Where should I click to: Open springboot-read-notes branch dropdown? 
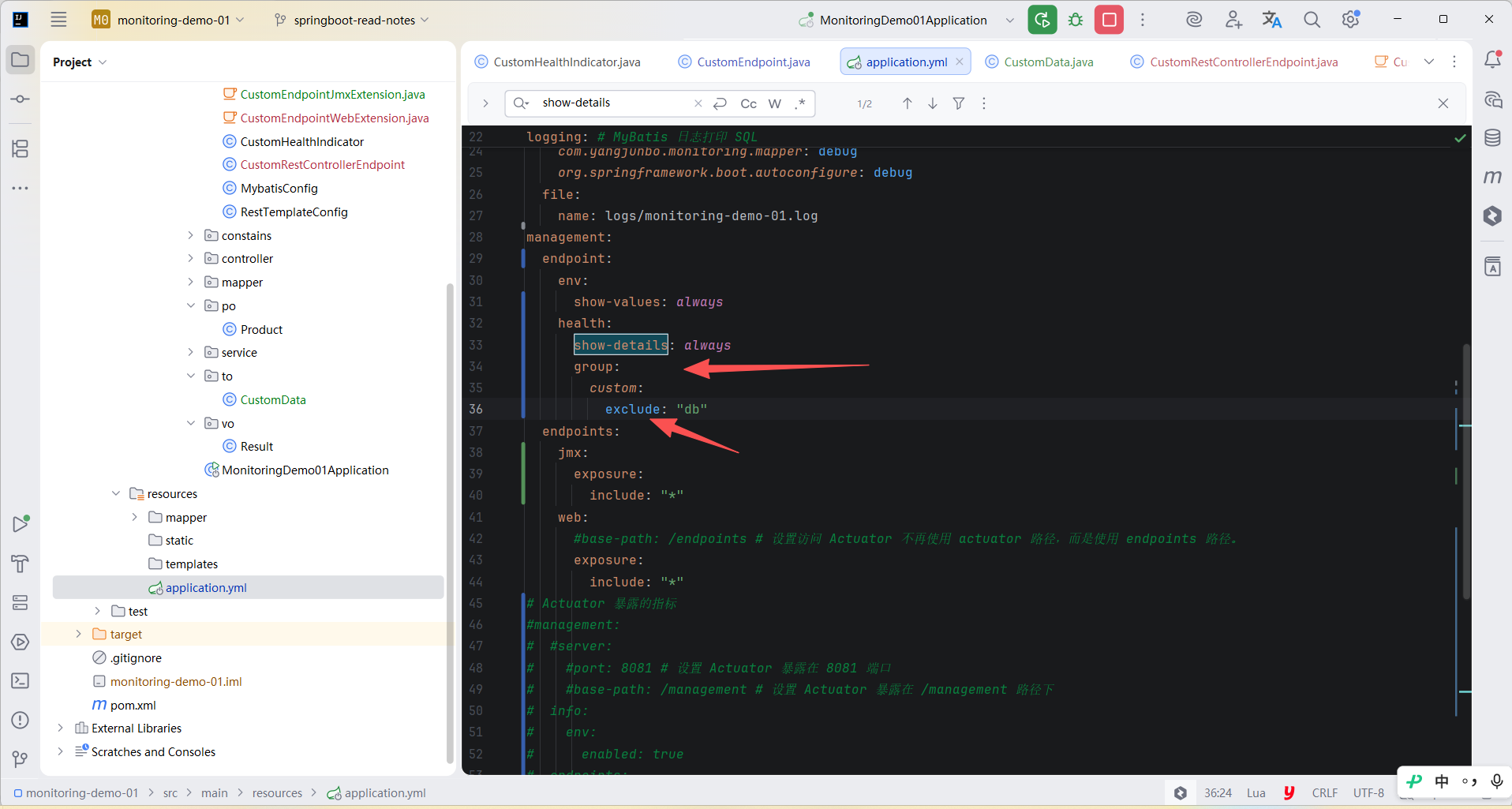coord(352,20)
